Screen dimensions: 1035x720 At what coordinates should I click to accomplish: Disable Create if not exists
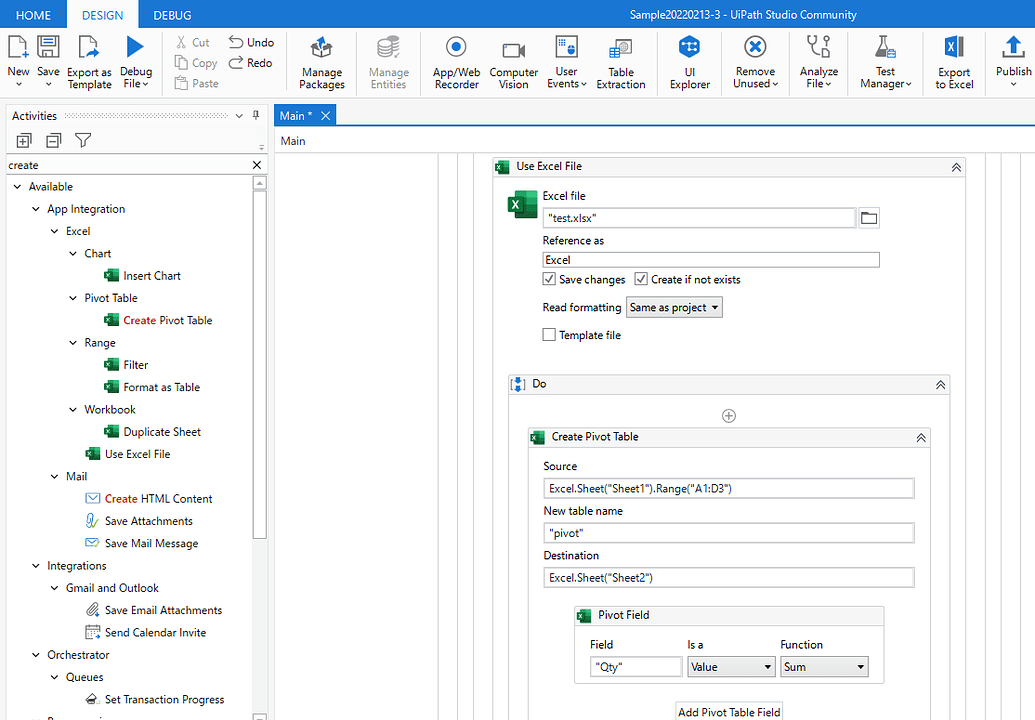click(640, 279)
